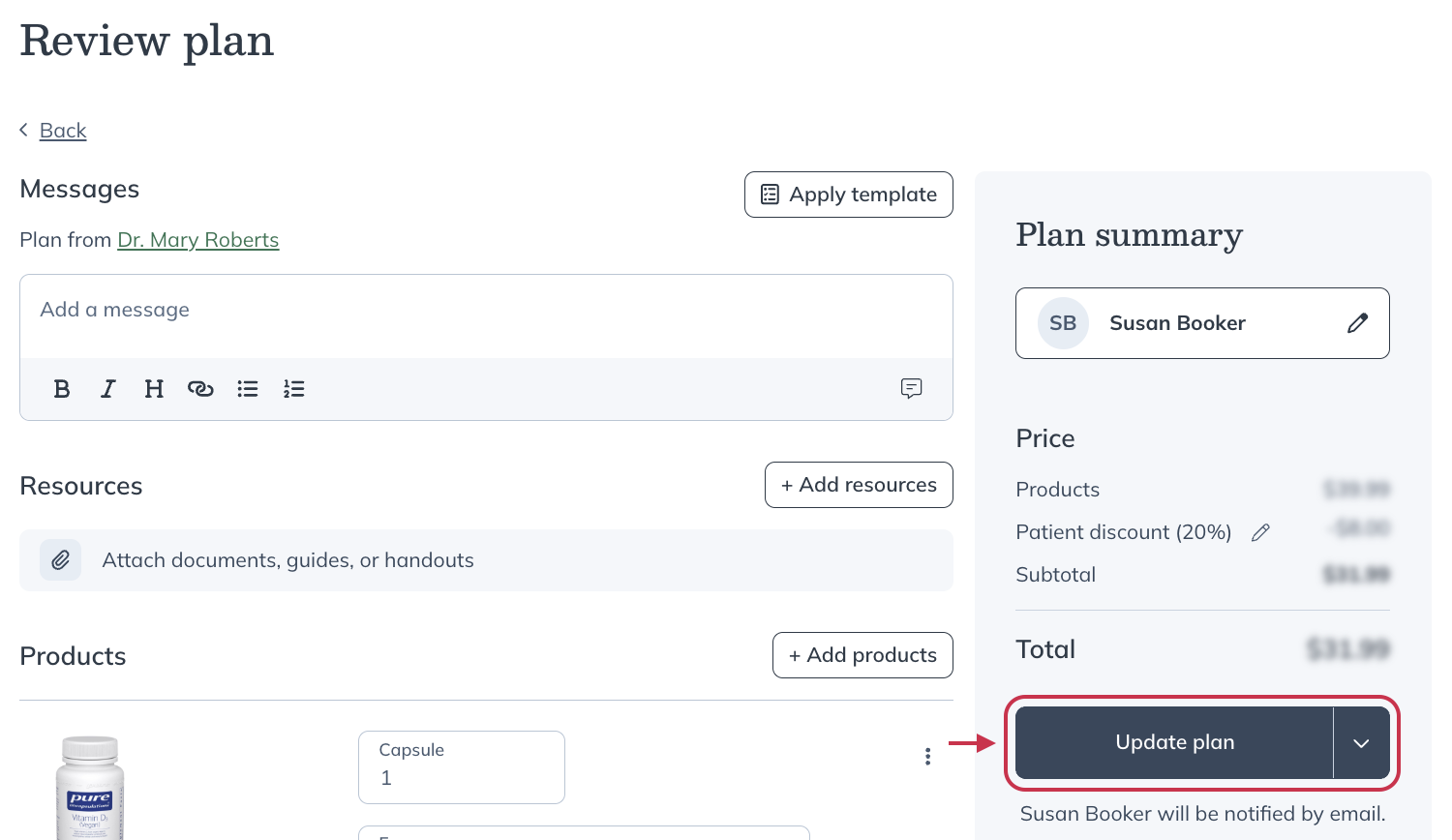The image size is (1452, 840).
Task: Click the Add a message field
Action: 484,310
